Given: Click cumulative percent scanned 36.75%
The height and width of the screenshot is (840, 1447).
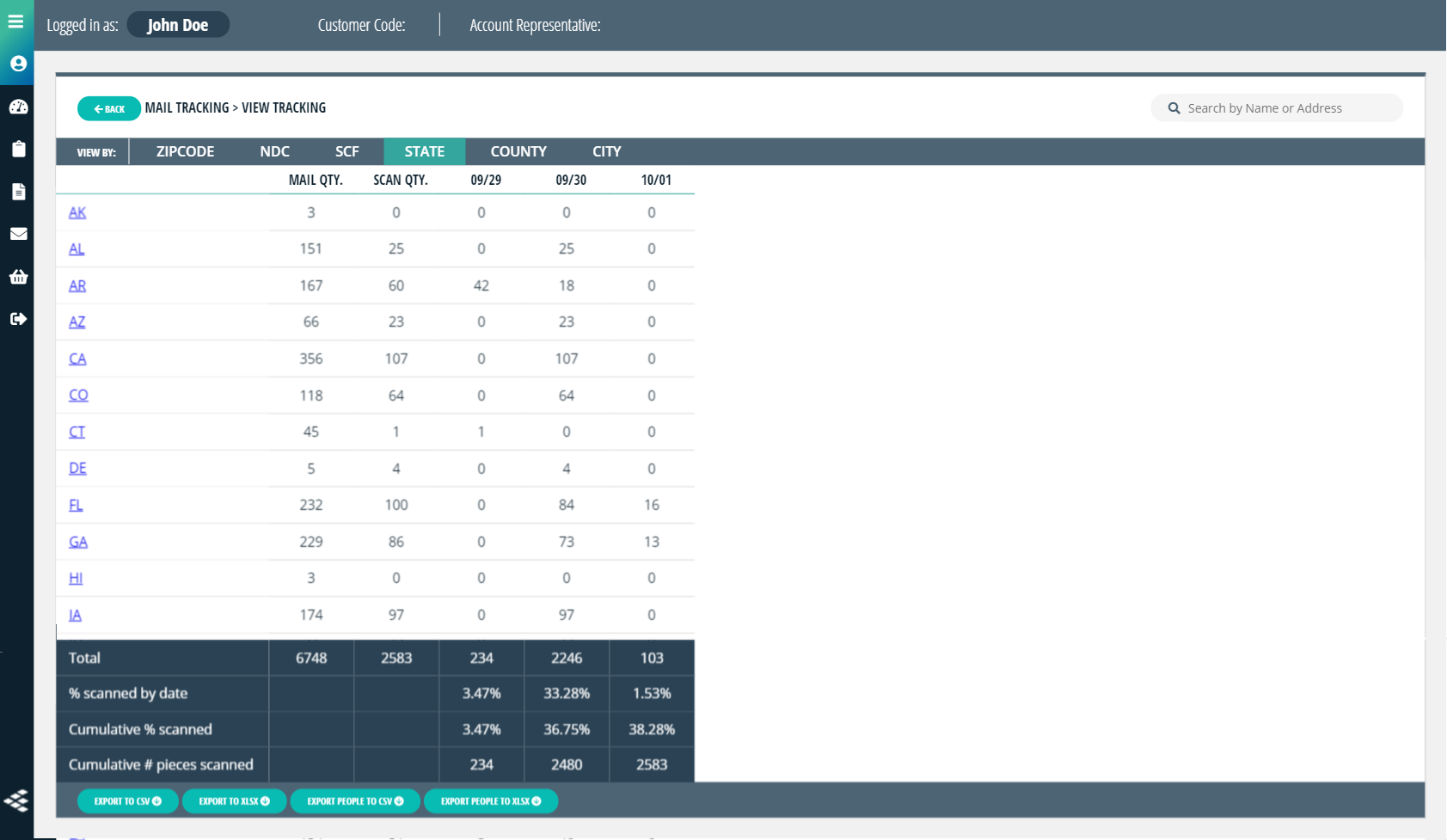Looking at the screenshot, I should pos(567,729).
